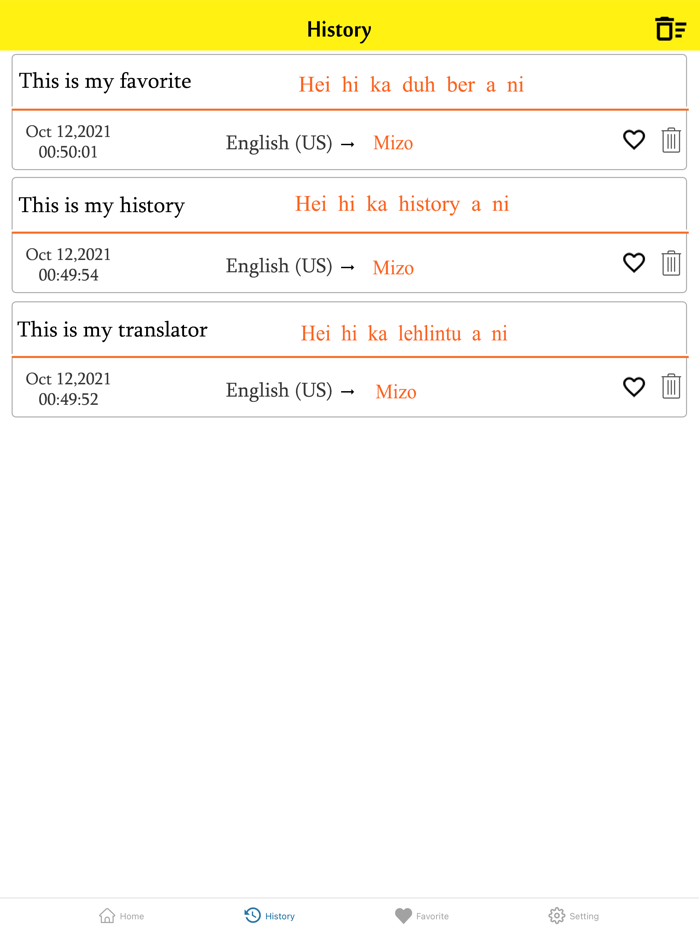Toggle the heart on 'This is my favorite'

[x=634, y=140]
